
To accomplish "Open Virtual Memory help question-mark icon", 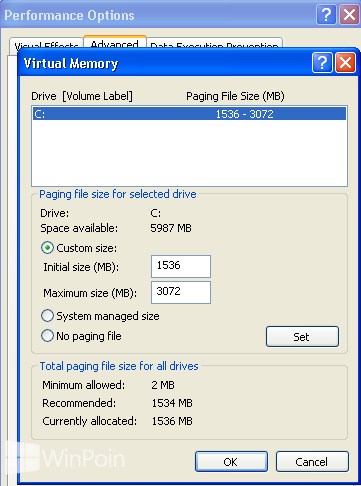I will (322, 62).
